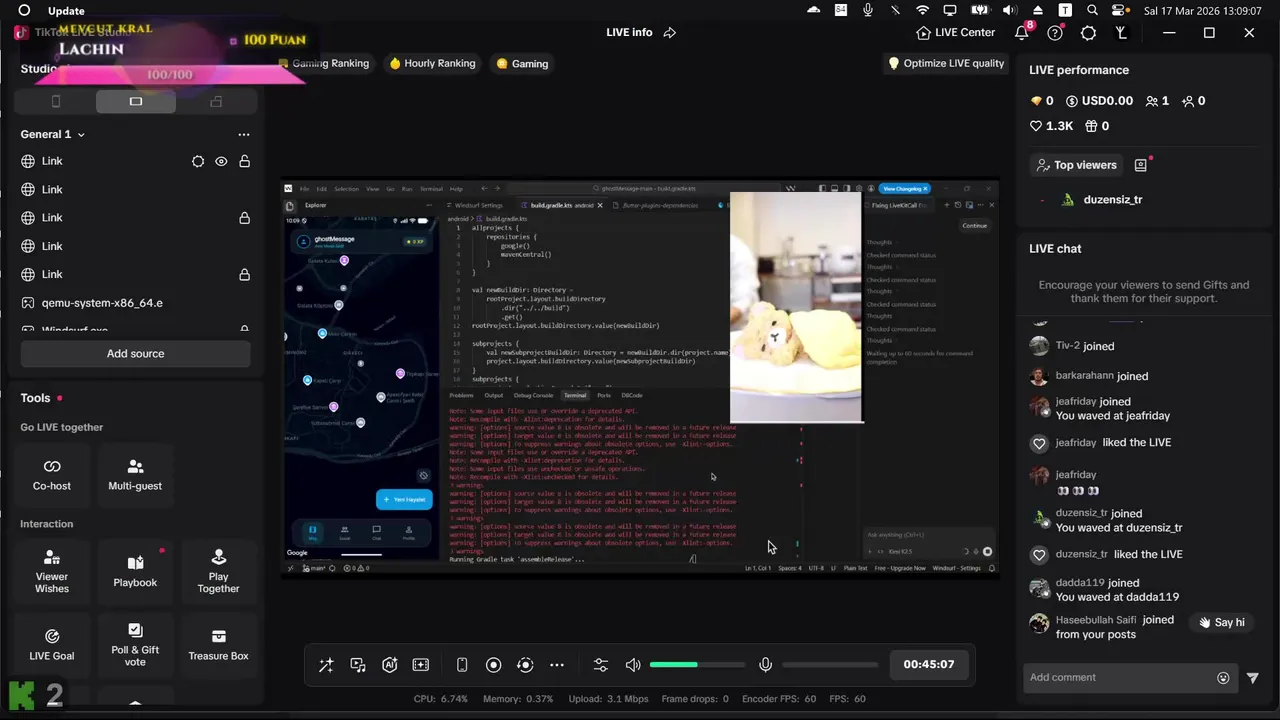Open the more options ellipsis in the bottom toolbar
The width and height of the screenshot is (1280, 720).
(557, 665)
